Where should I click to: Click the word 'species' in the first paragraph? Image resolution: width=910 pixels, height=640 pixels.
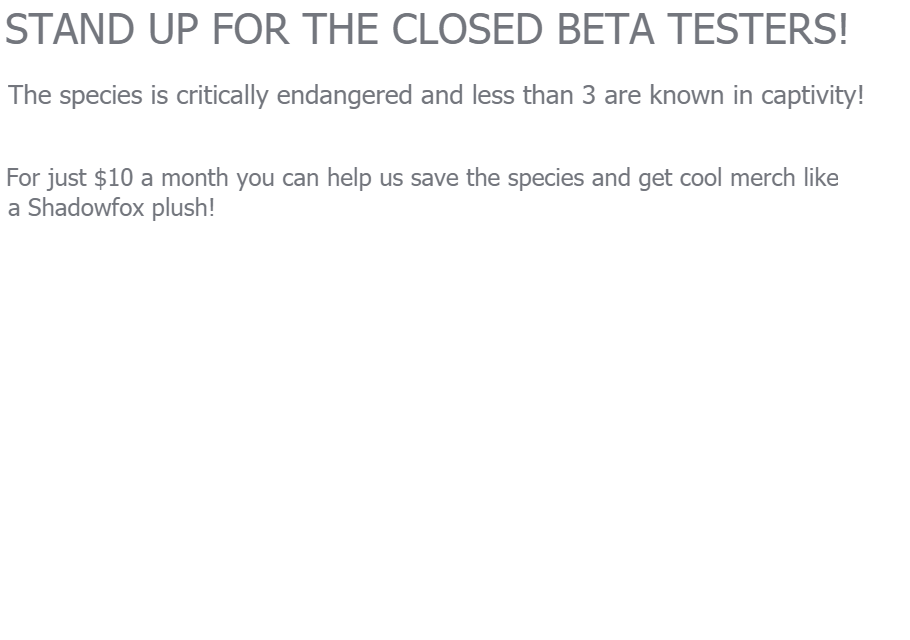(x=101, y=96)
